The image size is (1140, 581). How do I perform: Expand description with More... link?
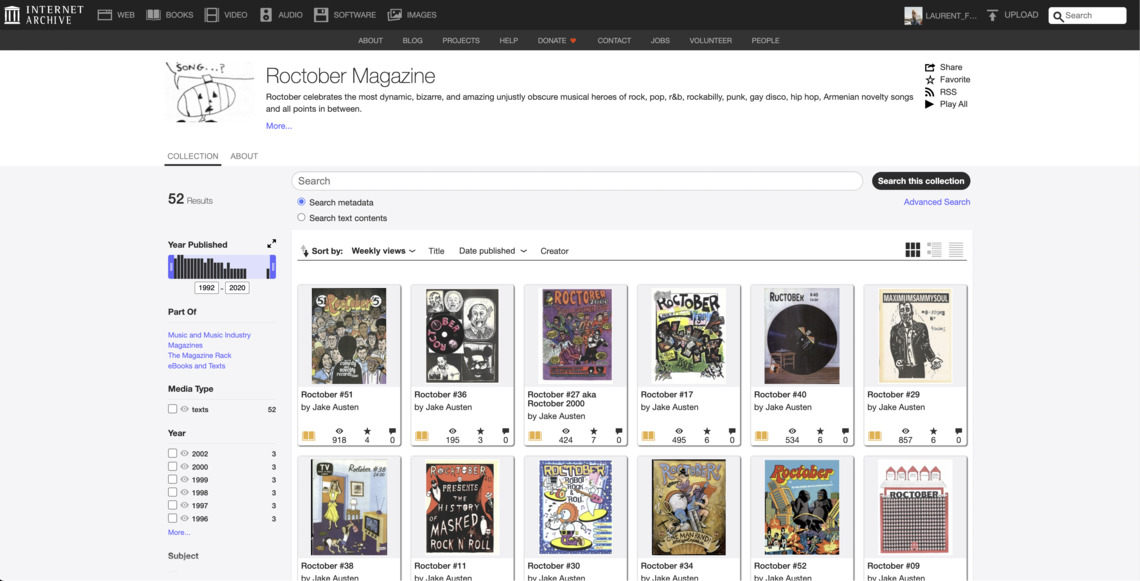pos(279,126)
